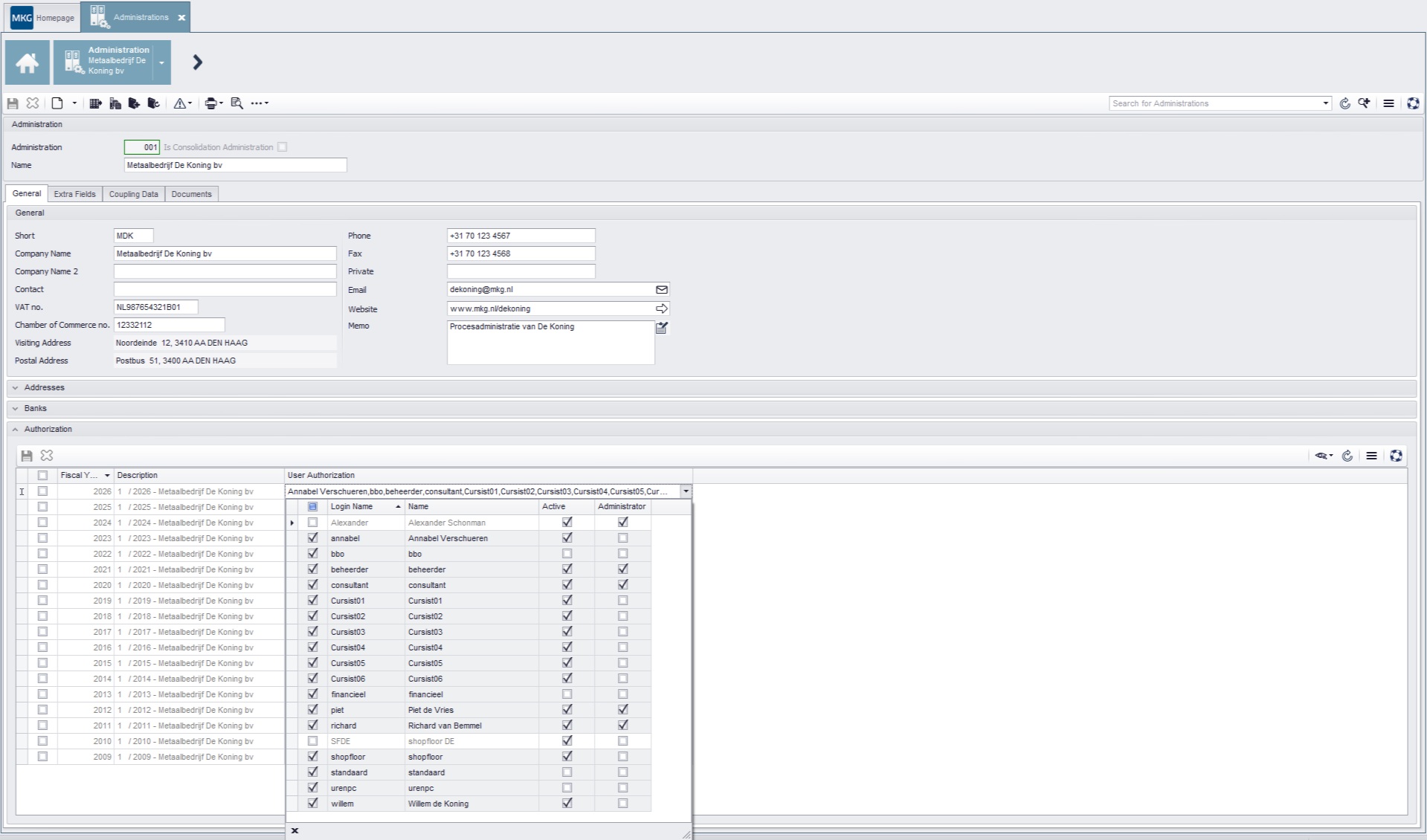
Task: Open the Search for Administrations dropdown
Action: tap(1325, 103)
